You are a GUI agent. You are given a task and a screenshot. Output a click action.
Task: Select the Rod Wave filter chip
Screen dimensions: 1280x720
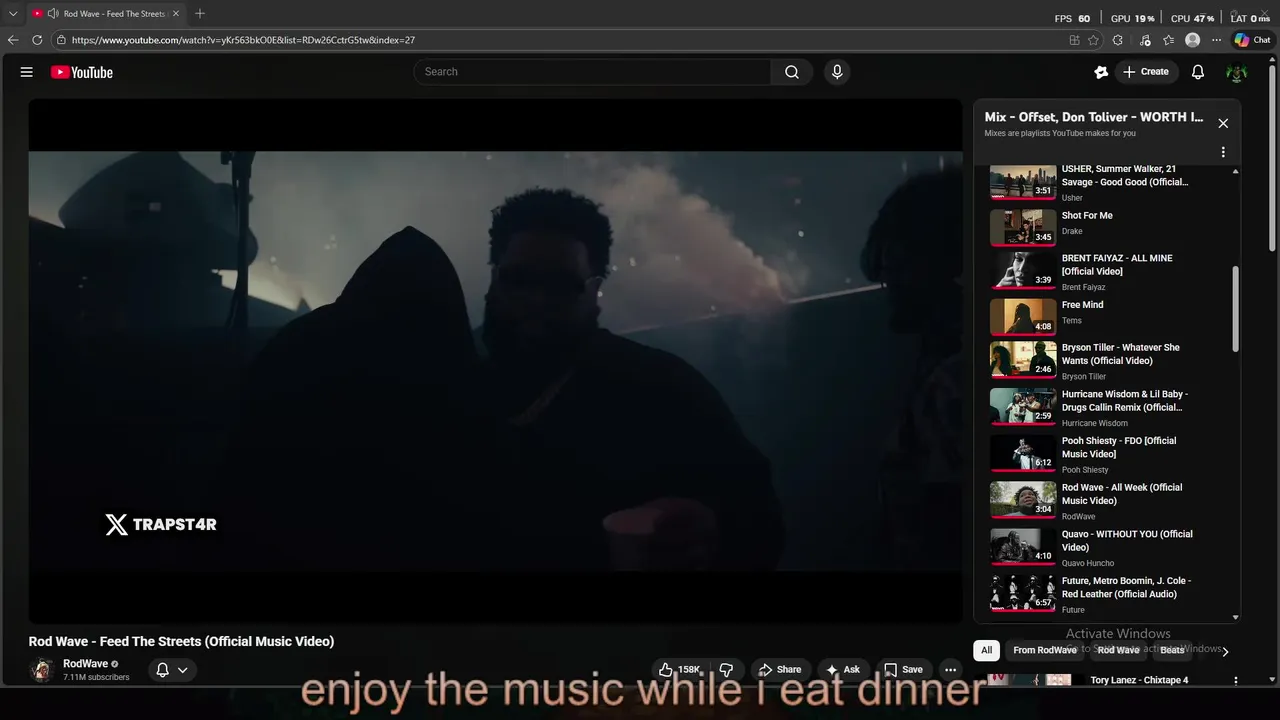[1118, 650]
